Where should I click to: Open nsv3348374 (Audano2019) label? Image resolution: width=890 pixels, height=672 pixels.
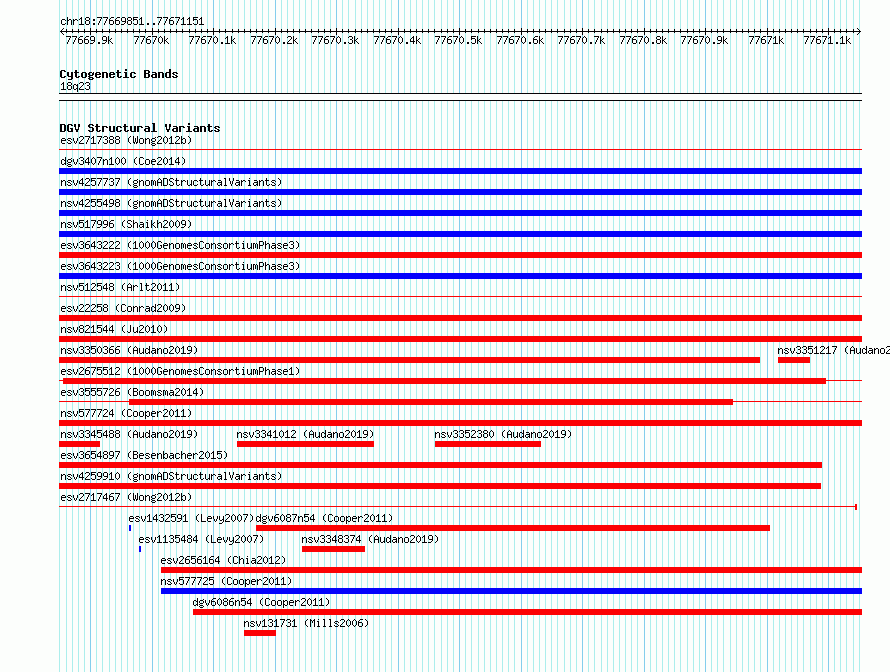click(x=370, y=539)
